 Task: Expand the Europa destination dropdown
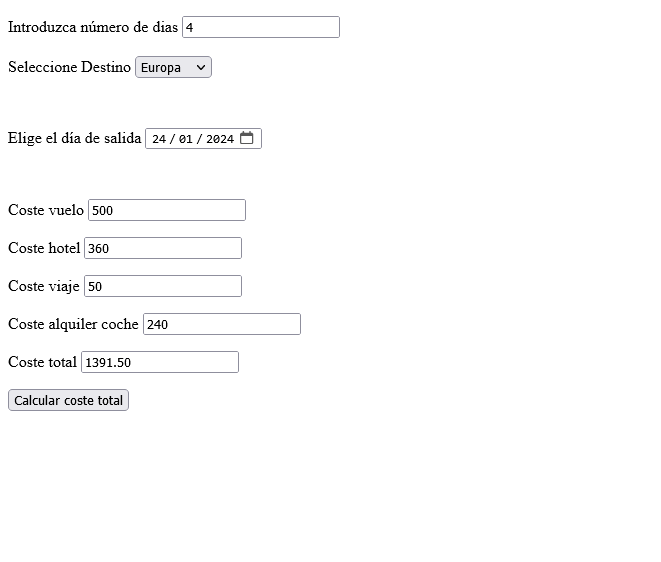coord(172,67)
